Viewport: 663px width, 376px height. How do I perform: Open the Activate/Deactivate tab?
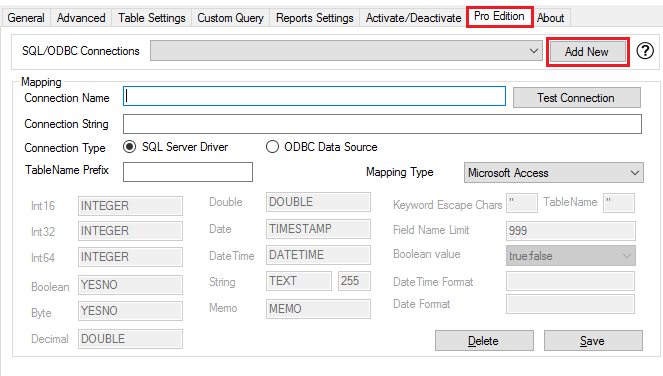click(x=414, y=18)
